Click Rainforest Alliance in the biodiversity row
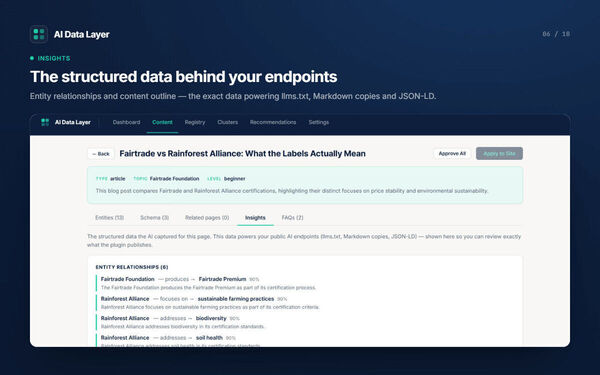 [x=125, y=318]
